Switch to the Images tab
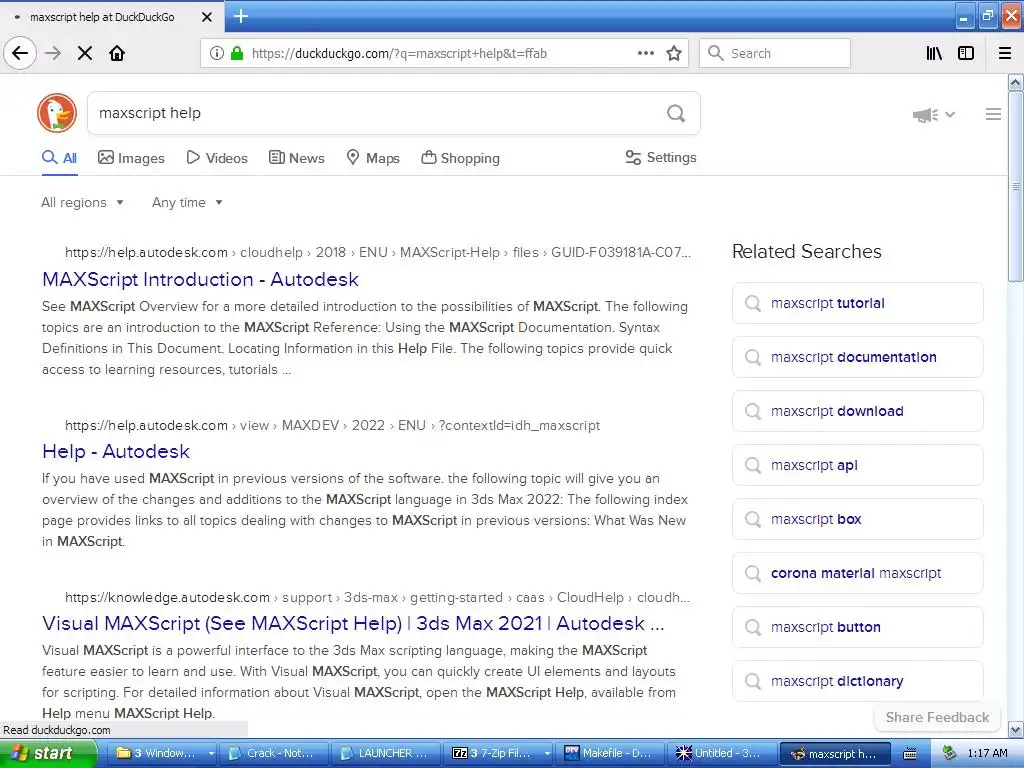The image size is (1024, 768). pos(131,158)
